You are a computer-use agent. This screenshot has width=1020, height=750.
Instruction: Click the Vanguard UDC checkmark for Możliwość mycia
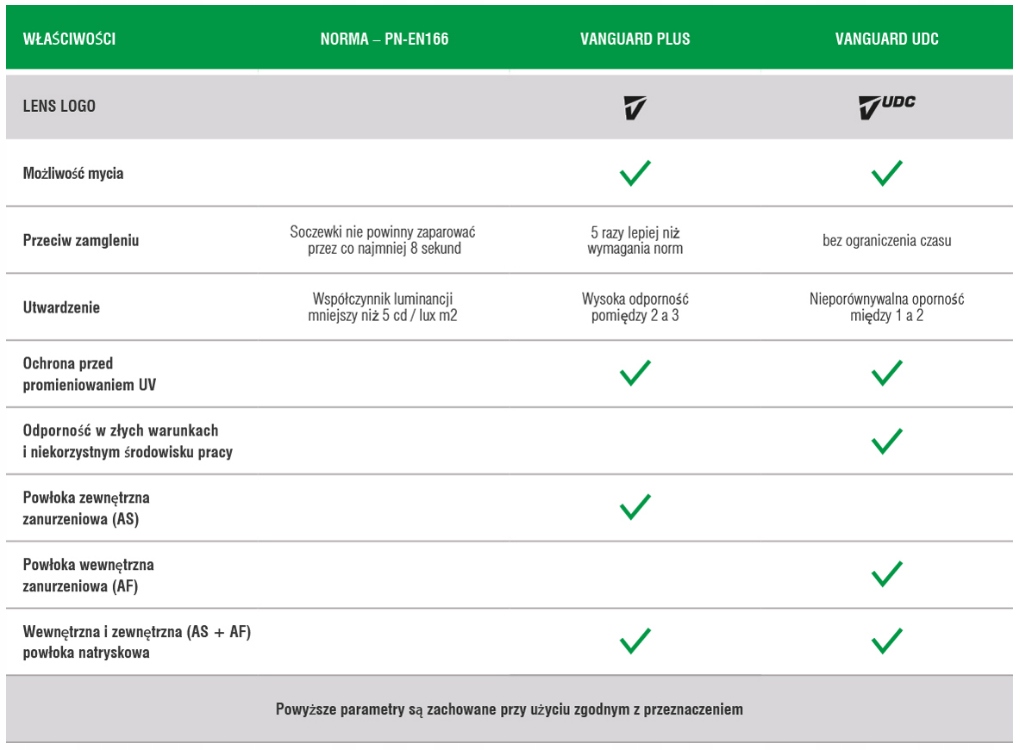pos(887,173)
